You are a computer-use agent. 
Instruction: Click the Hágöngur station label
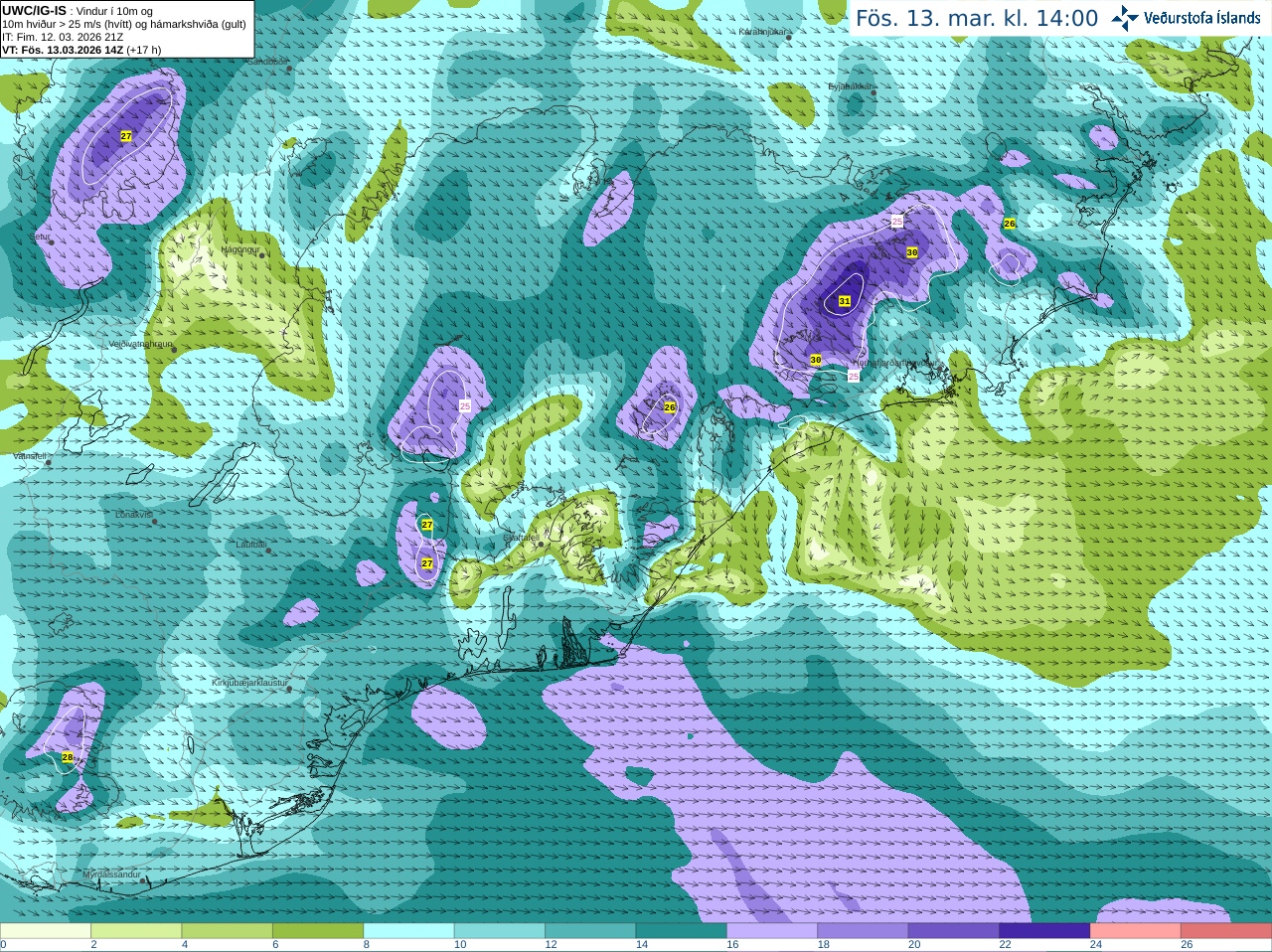coord(240,249)
